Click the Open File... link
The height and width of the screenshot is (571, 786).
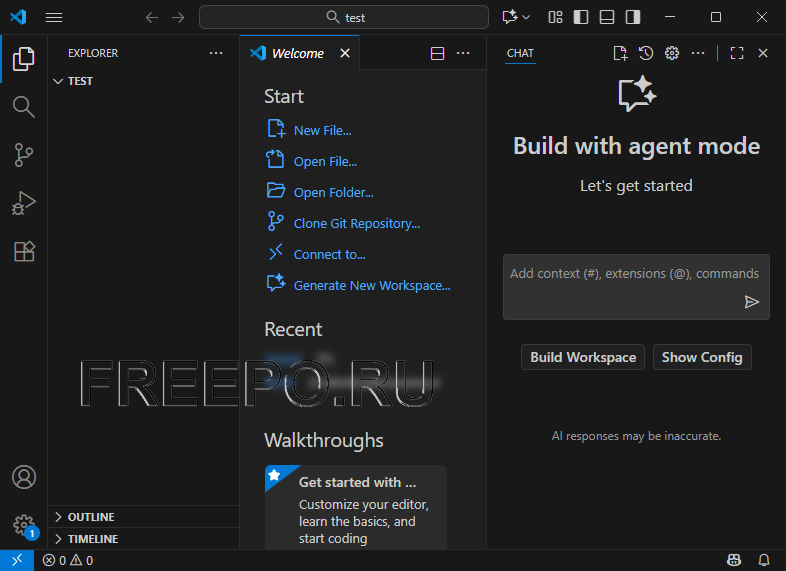[325, 161]
